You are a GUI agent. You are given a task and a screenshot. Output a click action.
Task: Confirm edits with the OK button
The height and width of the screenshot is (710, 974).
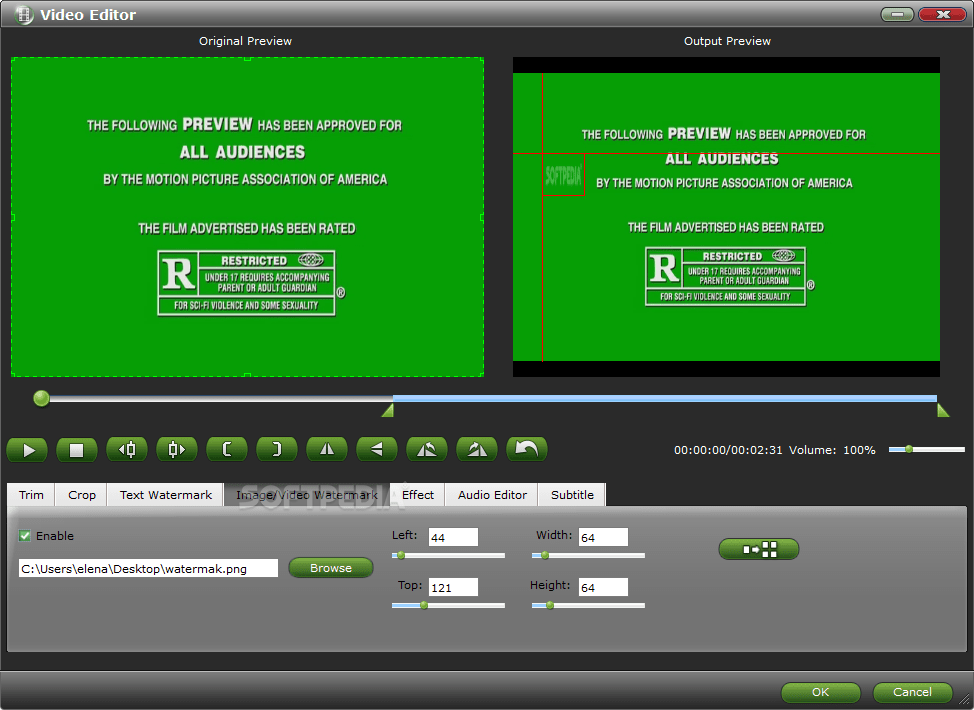tap(821, 692)
